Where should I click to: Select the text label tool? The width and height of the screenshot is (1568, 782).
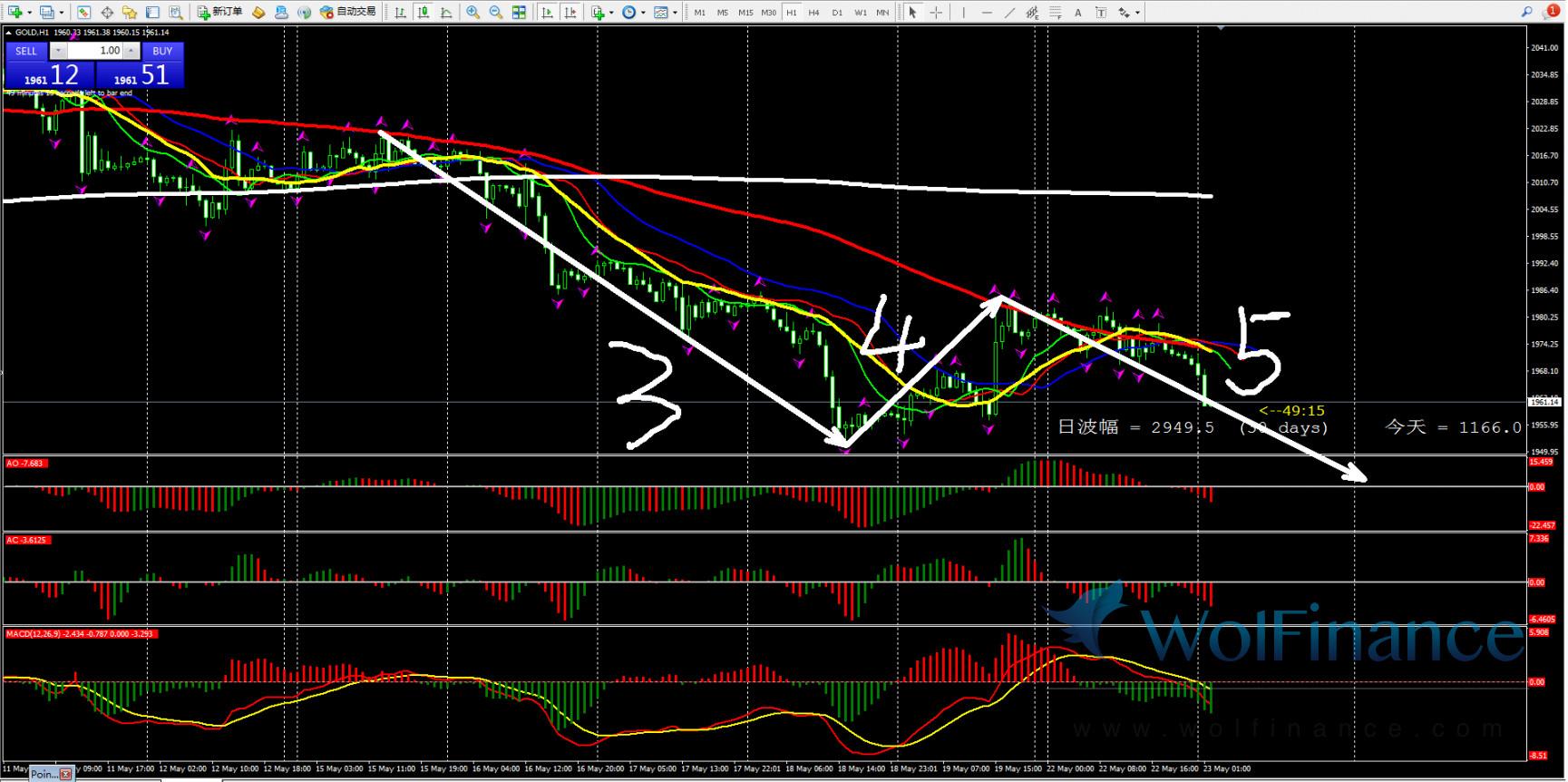pos(1100,12)
